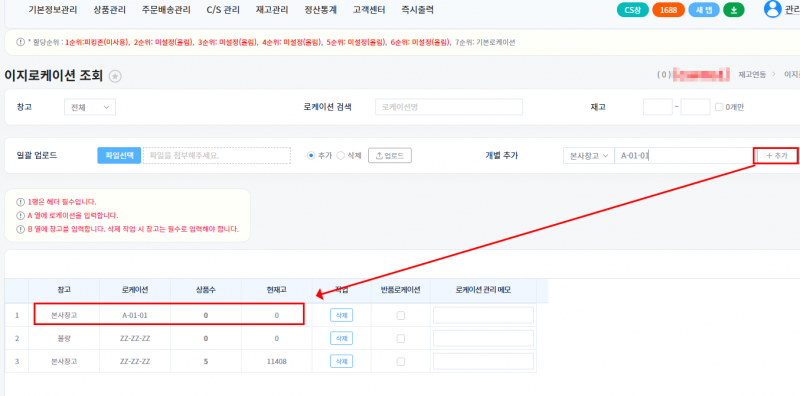Click the green download icon button
This screenshot has width=800, height=396.
(x=734, y=10)
